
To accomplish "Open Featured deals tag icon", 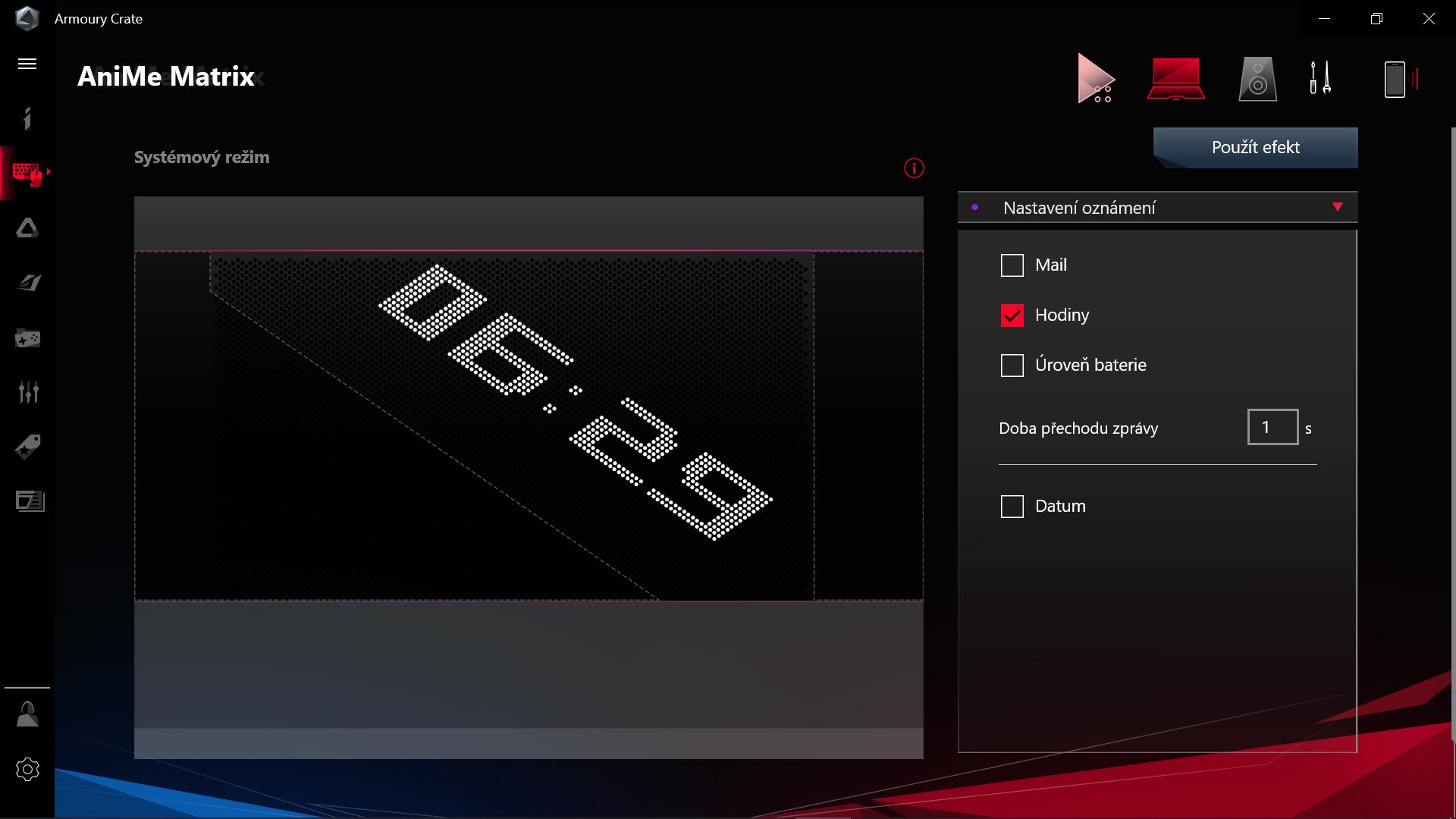I will coord(28,447).
